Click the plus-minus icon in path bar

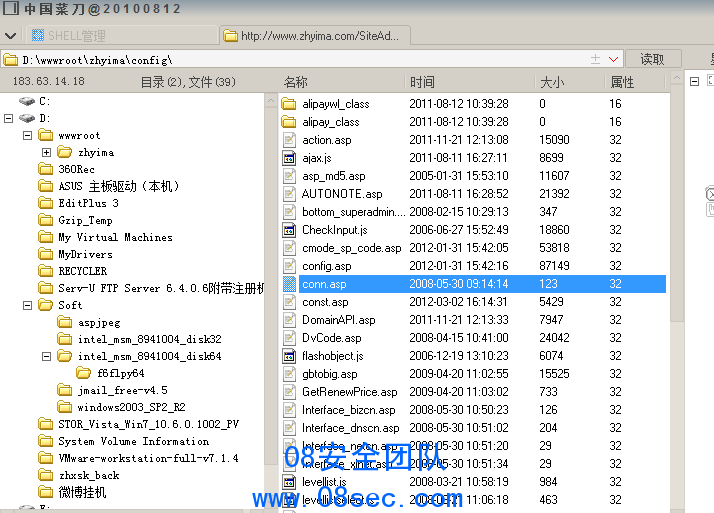(595, 59)
